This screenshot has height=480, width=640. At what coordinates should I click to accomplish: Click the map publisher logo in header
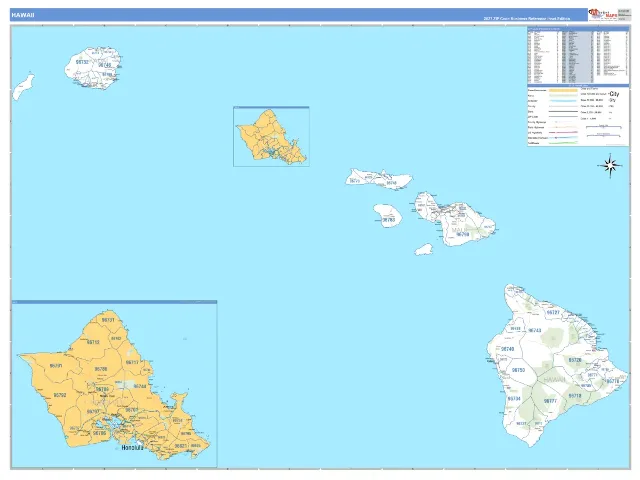(x=602, y=15)
